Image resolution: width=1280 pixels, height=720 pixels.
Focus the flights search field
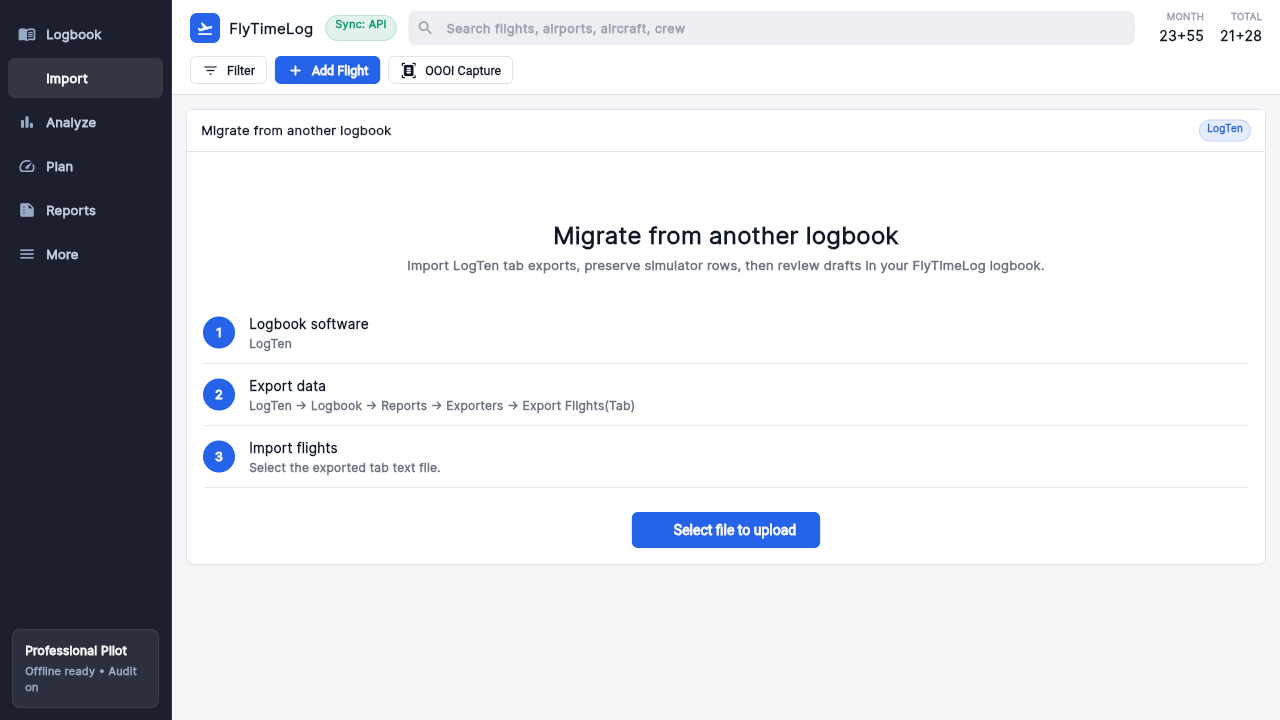pyautogui.click(x=771, y=28)
